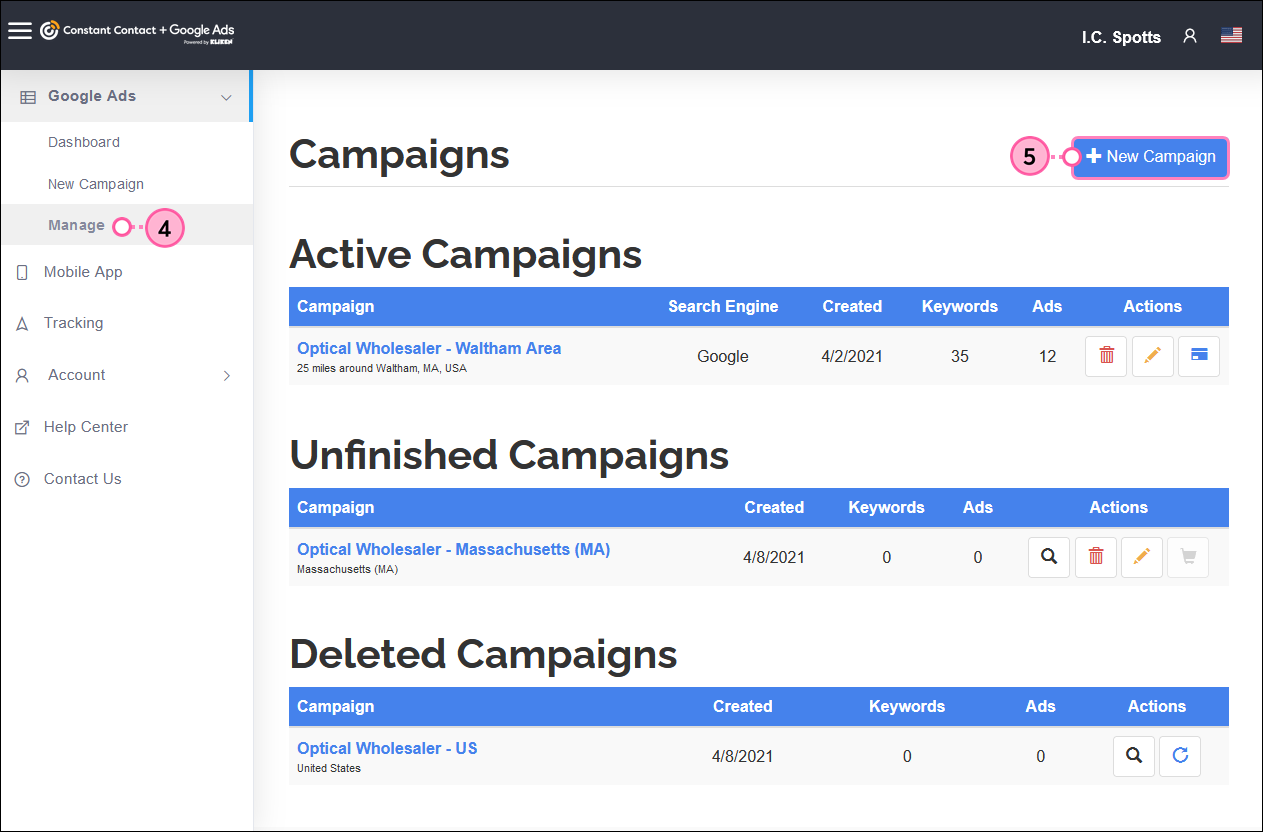Select New Campaign in the sidebar
1263x832 pixels.
96,184
